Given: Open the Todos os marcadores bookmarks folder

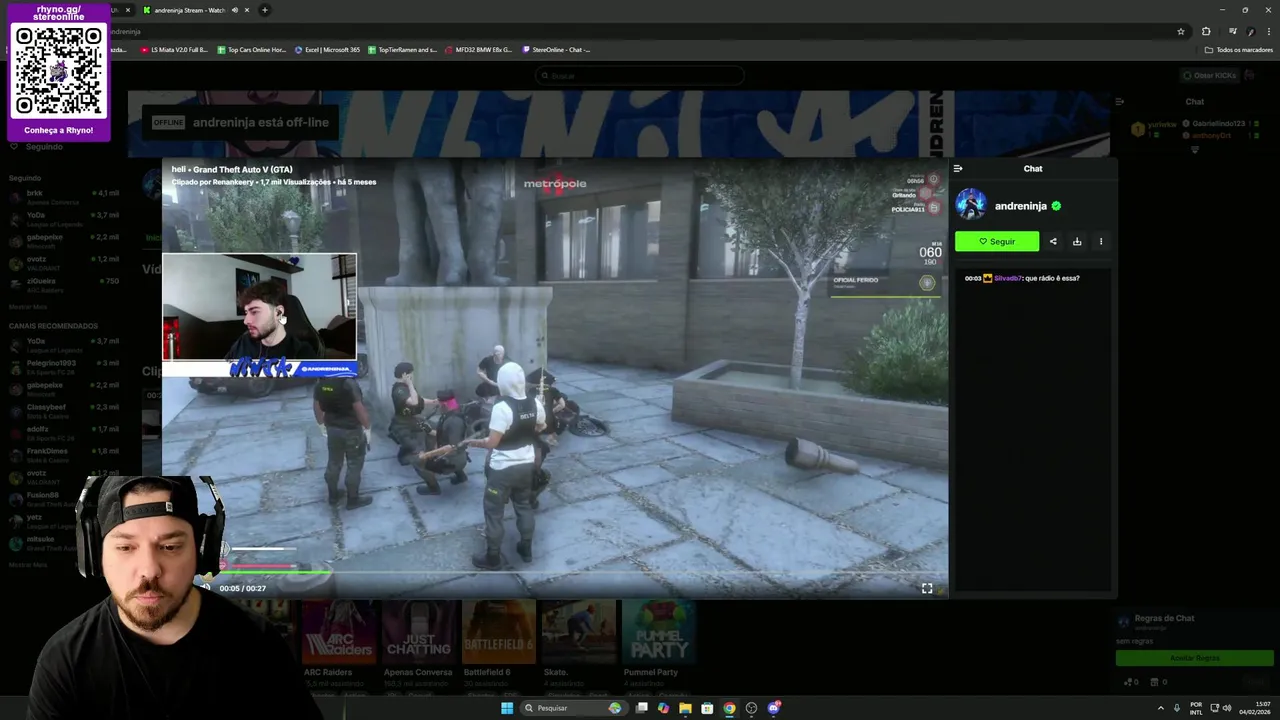Looking at the screenshot, I should point(1238,50).
